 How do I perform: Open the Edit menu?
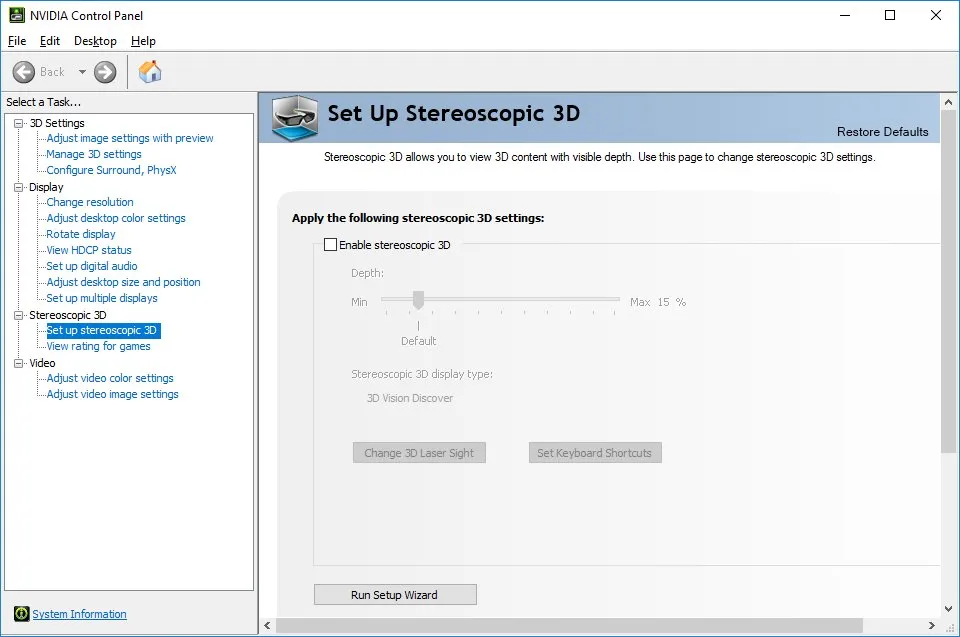pos(50,41)
